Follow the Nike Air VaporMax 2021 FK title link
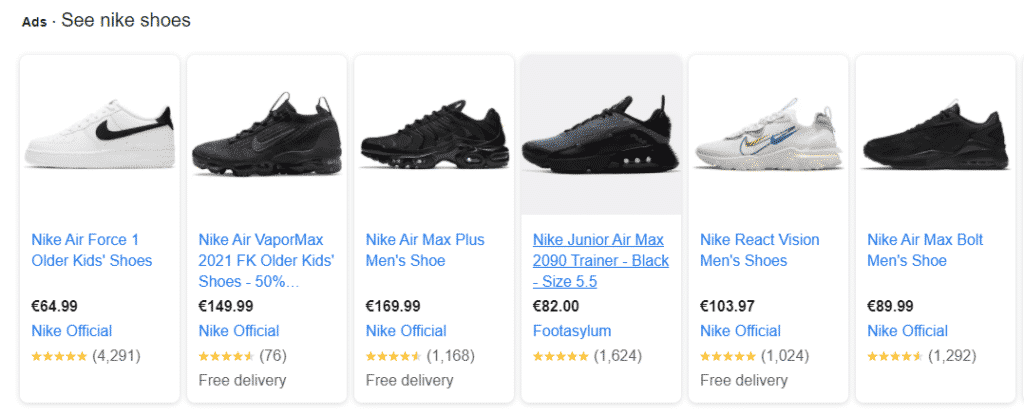The height and width of the screenshot is (415, 1024). (x=266, y=261)
